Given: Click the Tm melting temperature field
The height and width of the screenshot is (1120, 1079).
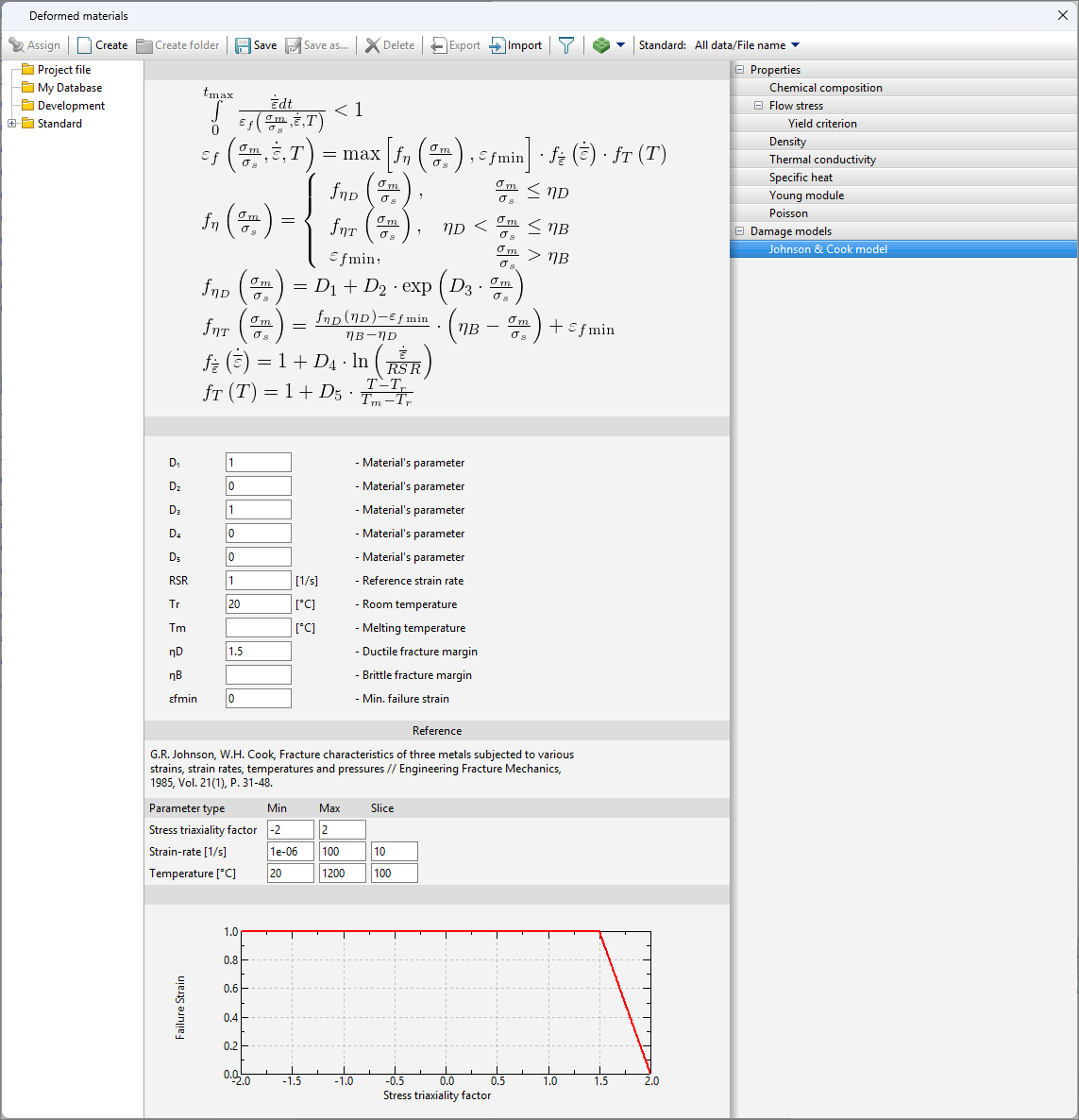Looking at the screenshot, I should coord(258,628).
